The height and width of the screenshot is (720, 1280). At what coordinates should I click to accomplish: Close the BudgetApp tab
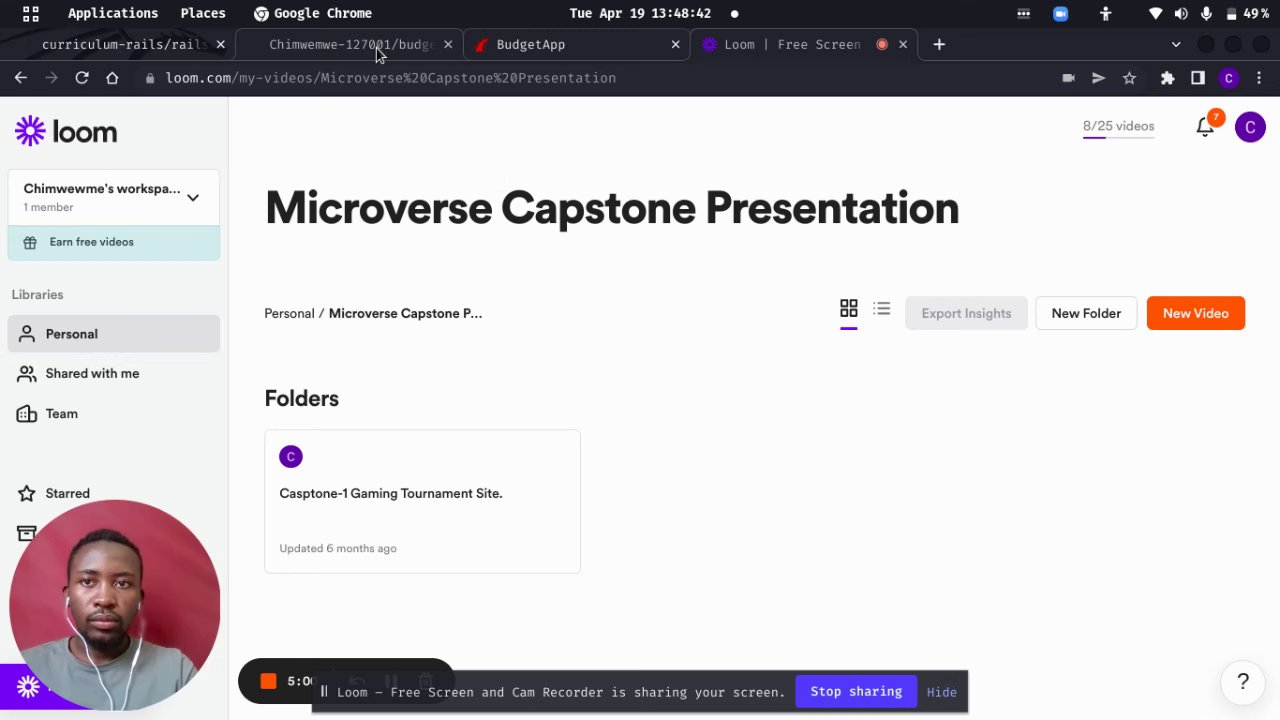(675, 44)
